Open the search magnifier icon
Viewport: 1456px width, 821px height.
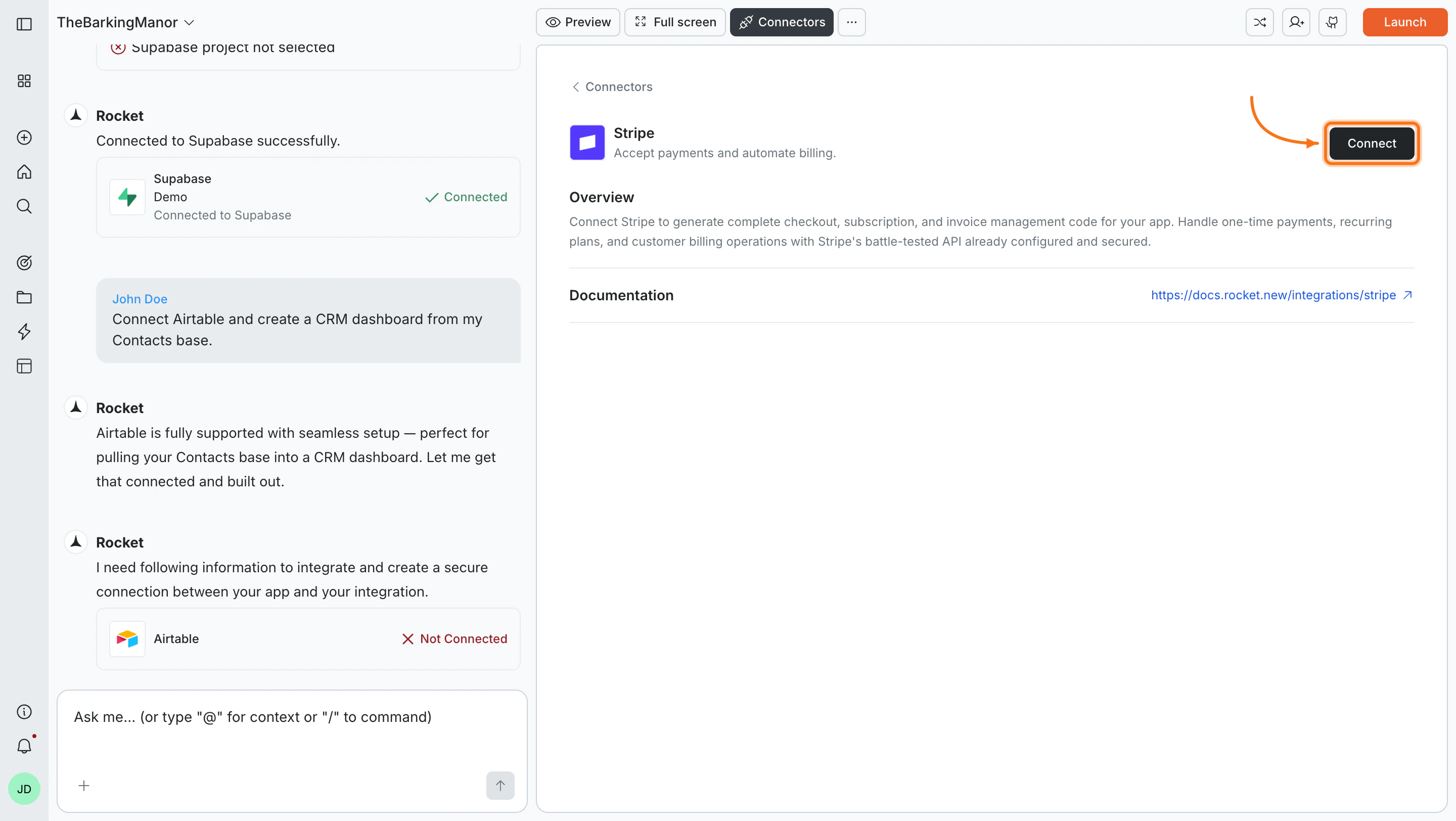click(24, 206)
